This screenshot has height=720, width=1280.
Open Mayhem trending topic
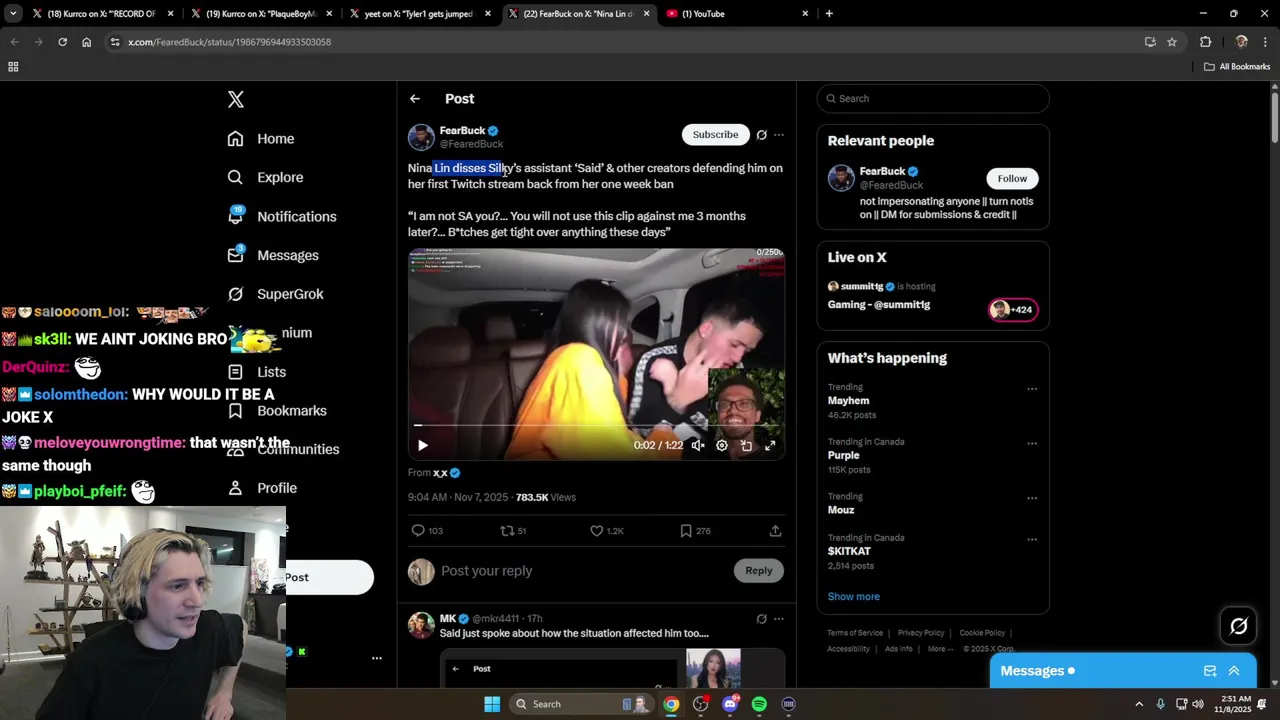[848, 401]
